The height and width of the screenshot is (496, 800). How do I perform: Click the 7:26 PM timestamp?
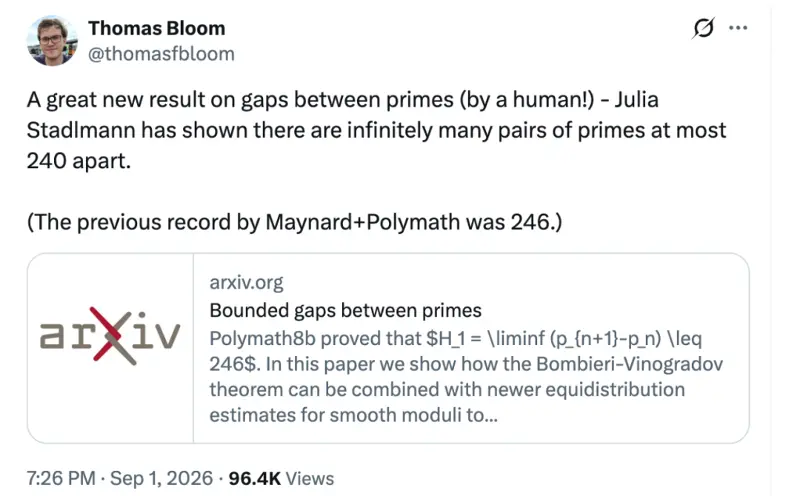click(61, 479)
